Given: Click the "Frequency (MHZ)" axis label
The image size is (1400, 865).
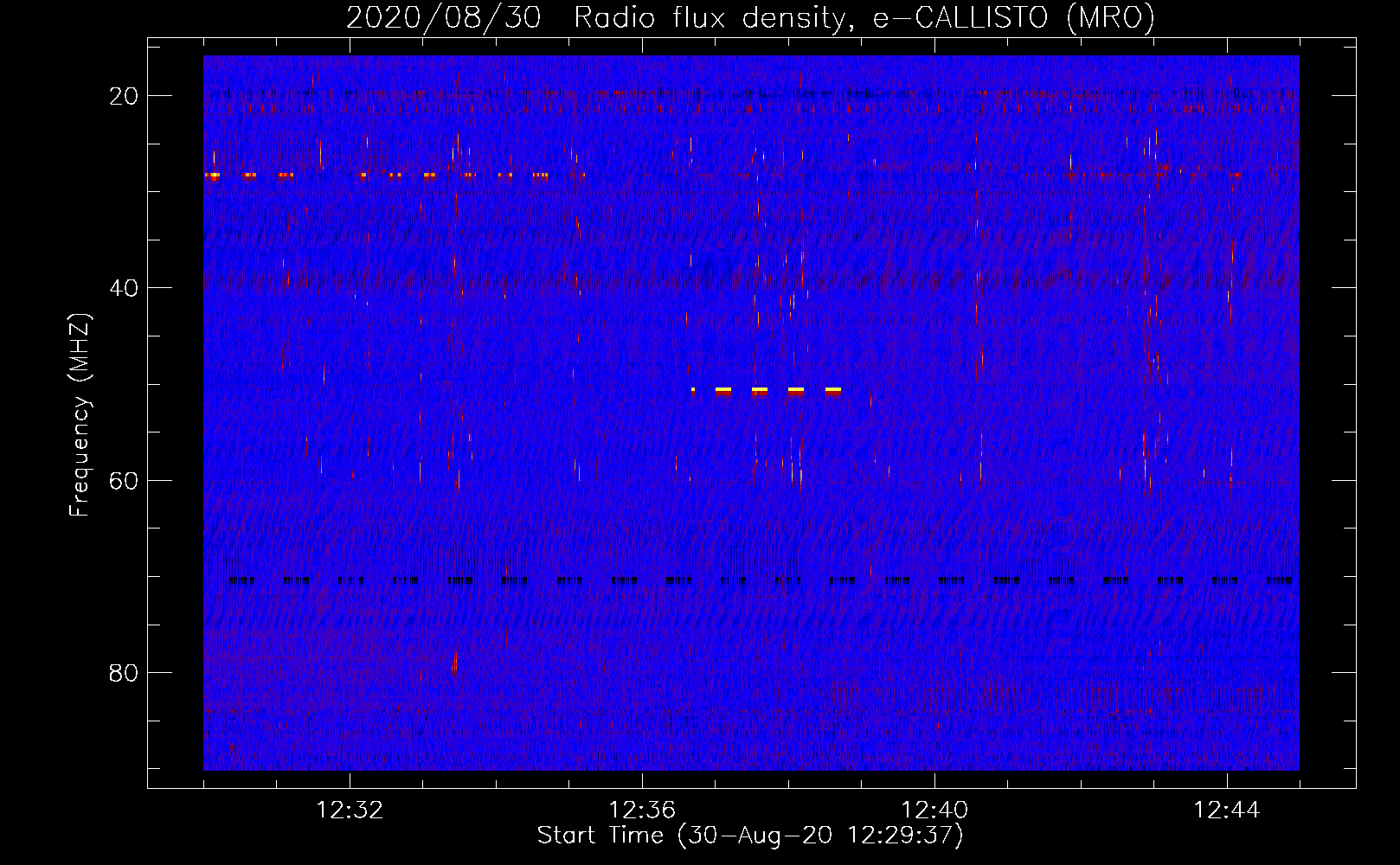Looking at the screenshot, I should [x=80, y=414].
